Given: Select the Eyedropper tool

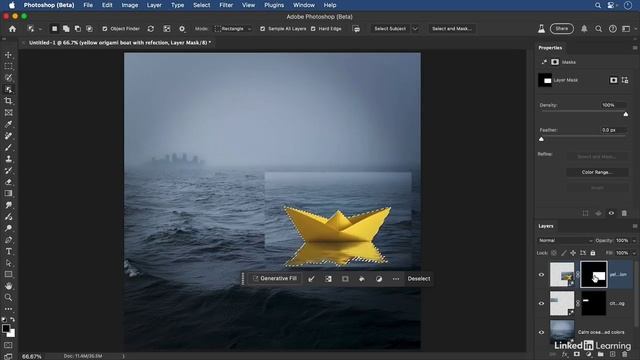Looking at the screenshot, I should click(8, 124).
